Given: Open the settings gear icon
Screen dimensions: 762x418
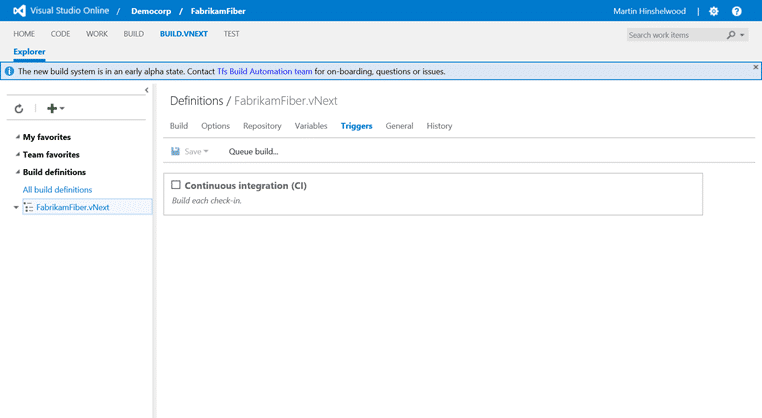Looking at the screenshot, I should (x=713, y=11).
